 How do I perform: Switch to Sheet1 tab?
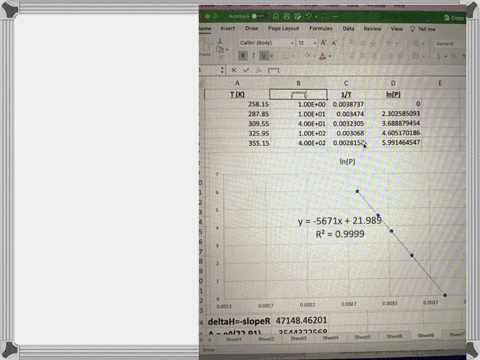tap(233, 339)
